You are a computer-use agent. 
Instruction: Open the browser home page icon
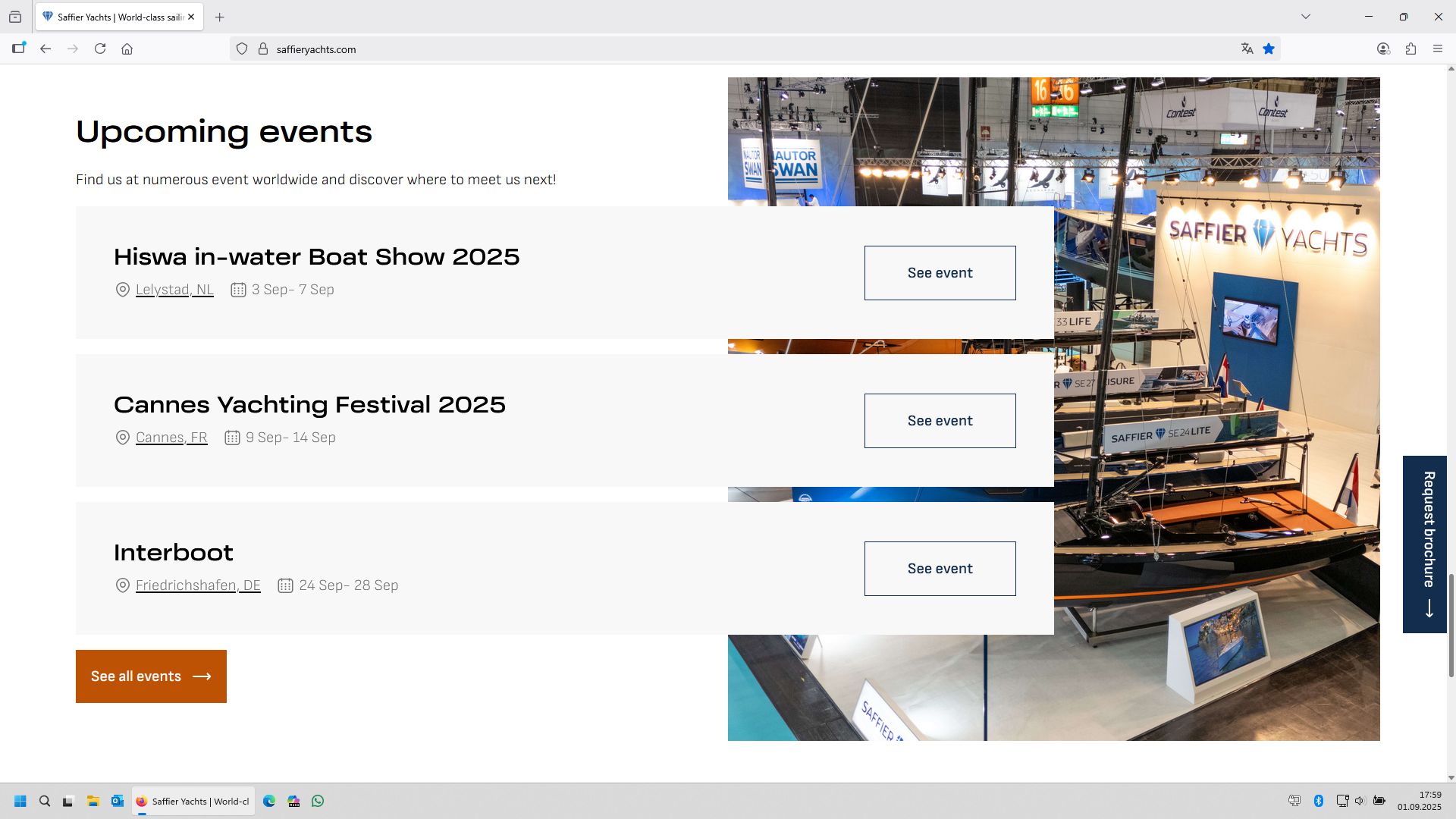(127, 49)
